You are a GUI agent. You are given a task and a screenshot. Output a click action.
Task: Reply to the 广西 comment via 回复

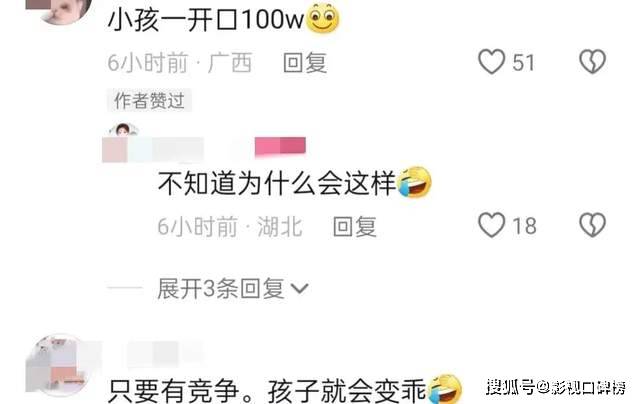click(305, 63)
